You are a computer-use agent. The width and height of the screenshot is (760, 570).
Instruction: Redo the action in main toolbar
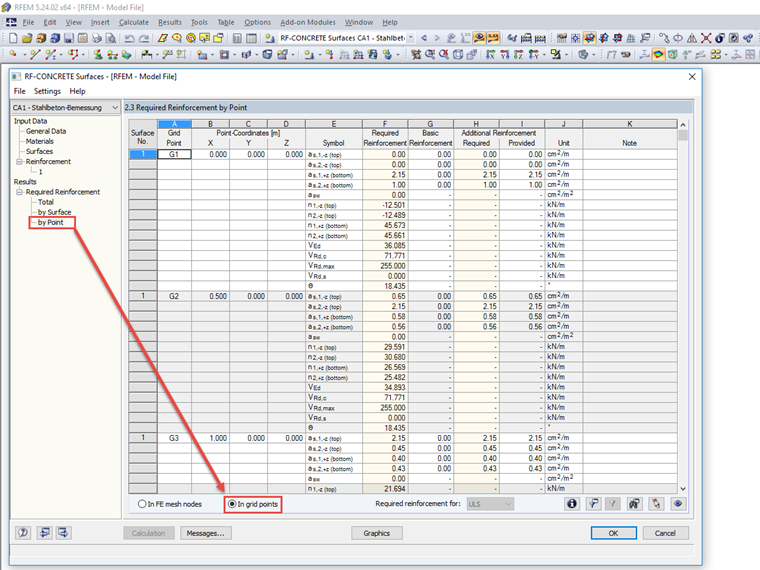tap(144, 38)
